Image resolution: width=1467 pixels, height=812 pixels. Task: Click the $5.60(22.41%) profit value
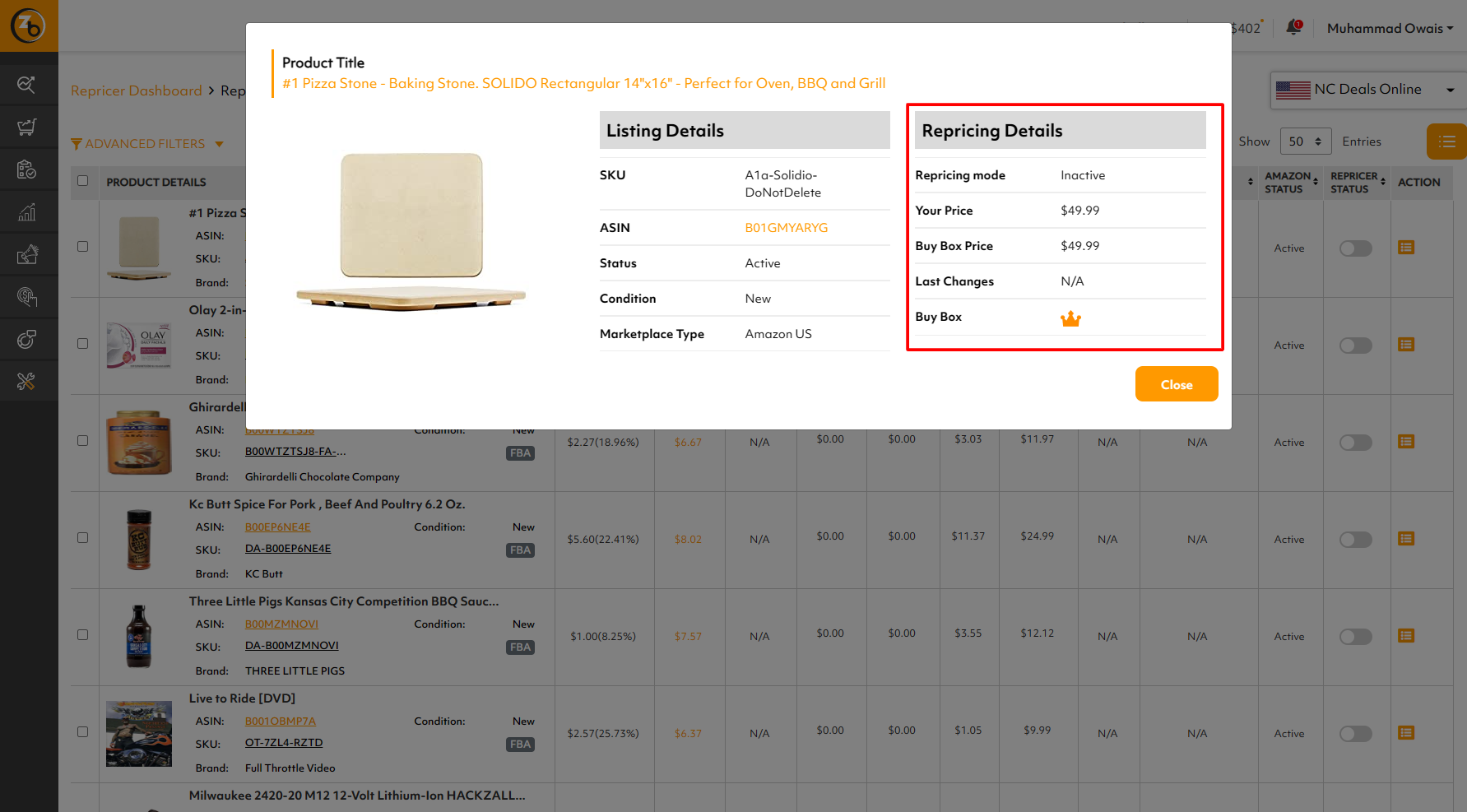click(603, 540)
